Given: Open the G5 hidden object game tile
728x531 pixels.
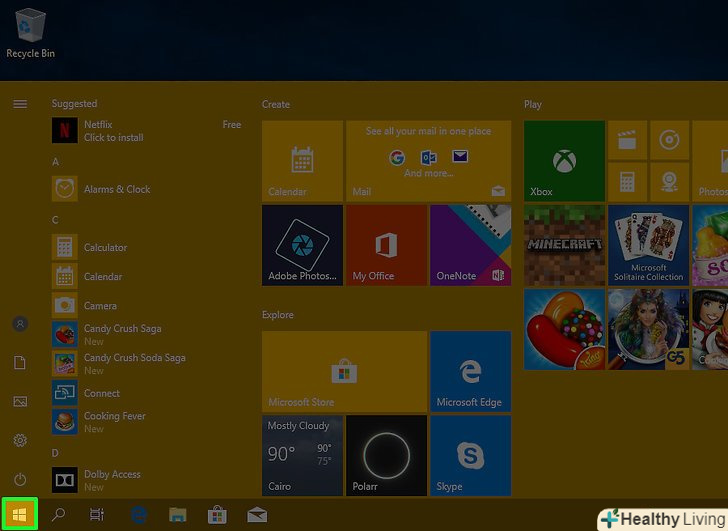Looking at the screenshot, I should (649, 330).
